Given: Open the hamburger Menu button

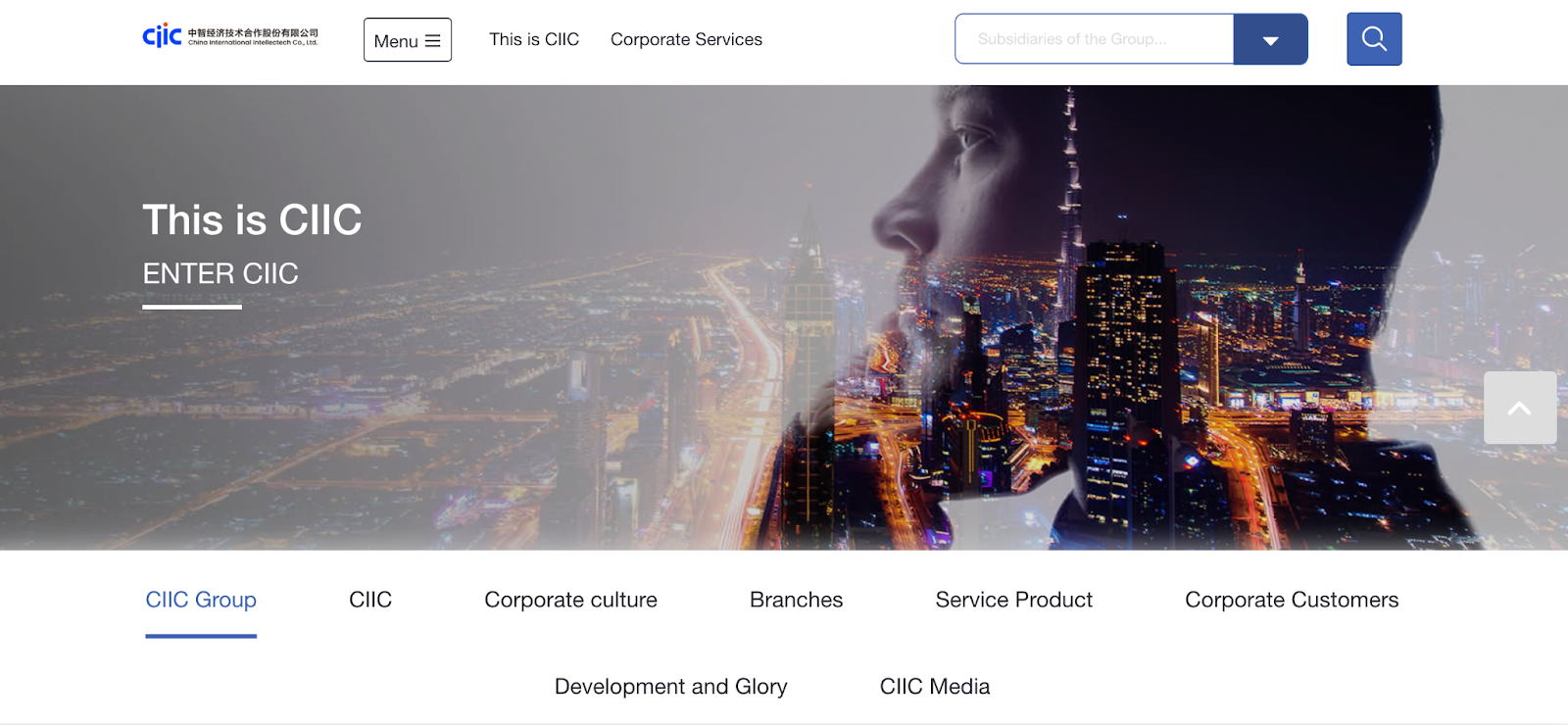Looking at the screenshot, I should tap(408, 40).
